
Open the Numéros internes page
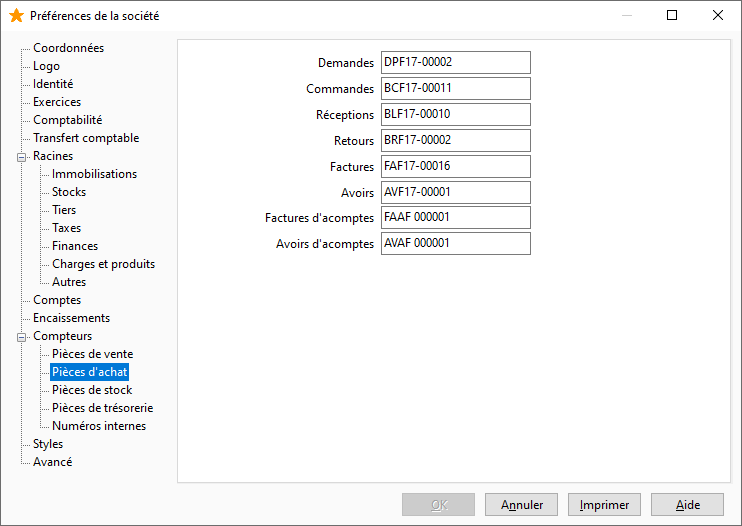pyautogui.click(x=99, y=426)
